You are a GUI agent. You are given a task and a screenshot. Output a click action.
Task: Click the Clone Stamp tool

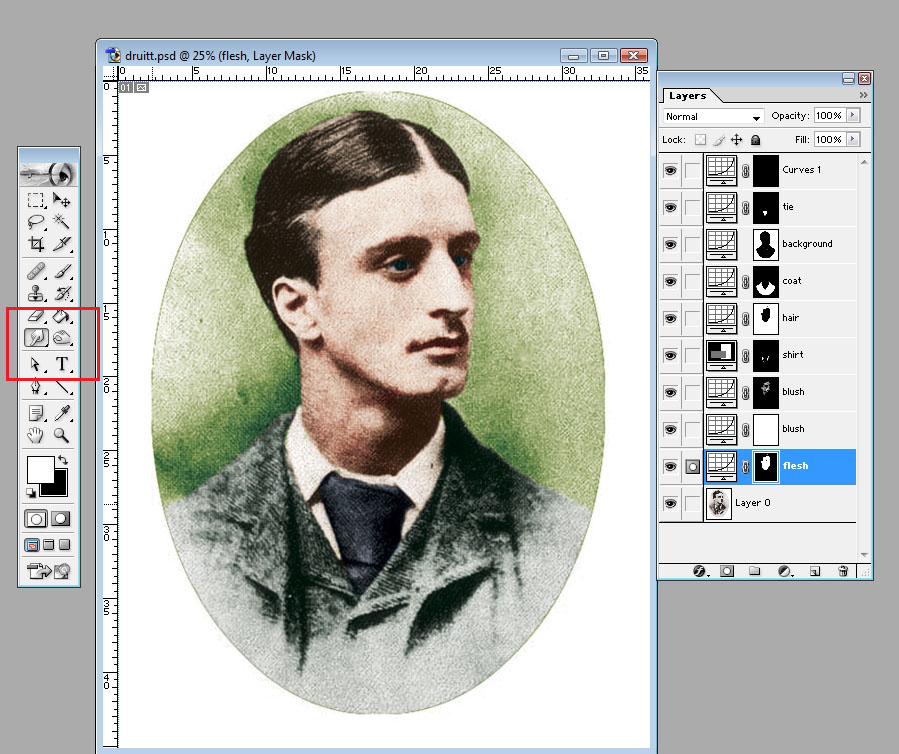click(36, 293)
